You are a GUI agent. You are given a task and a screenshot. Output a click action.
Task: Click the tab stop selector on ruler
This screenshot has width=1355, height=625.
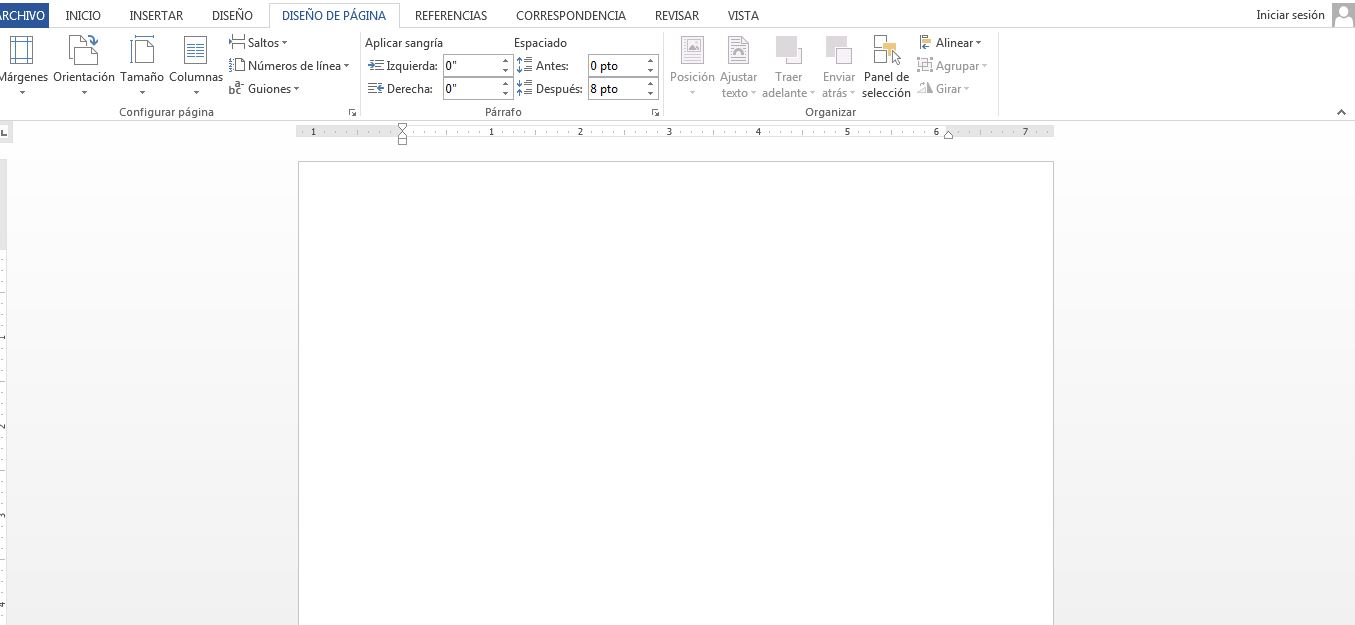click(5, 132)
